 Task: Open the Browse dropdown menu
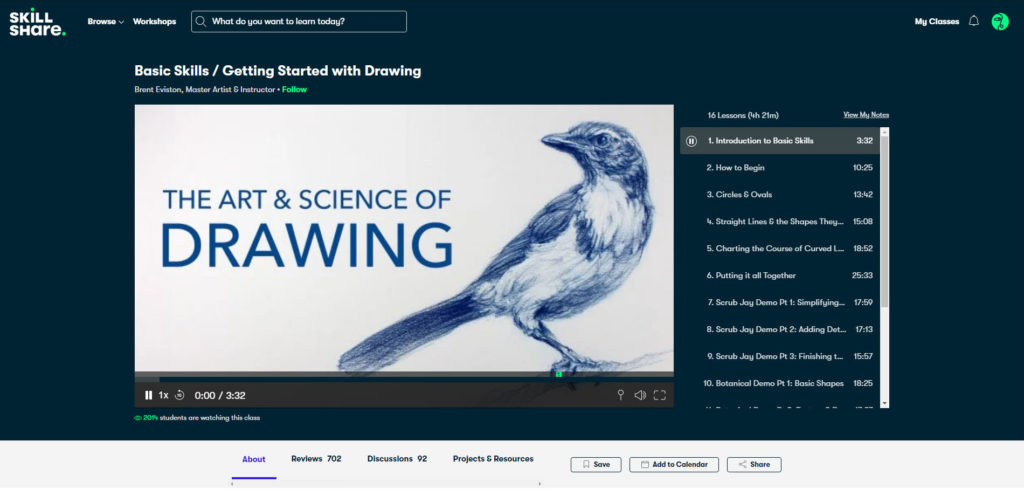tap(106, 22)
